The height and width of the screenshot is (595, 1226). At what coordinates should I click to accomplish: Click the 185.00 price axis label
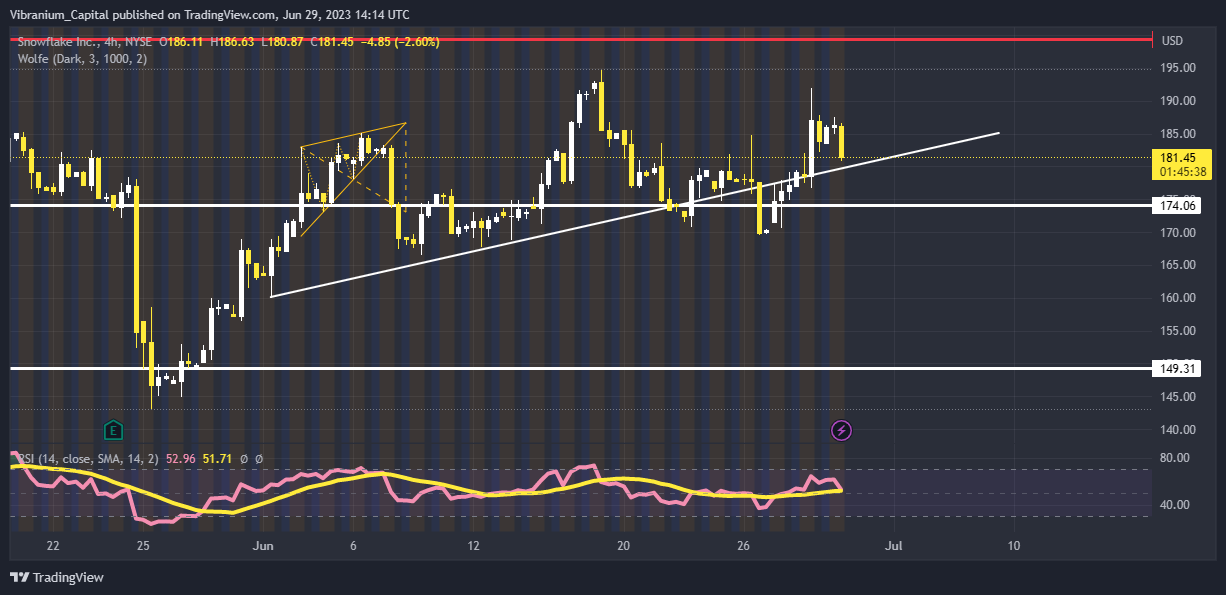tap(1178, 134)
